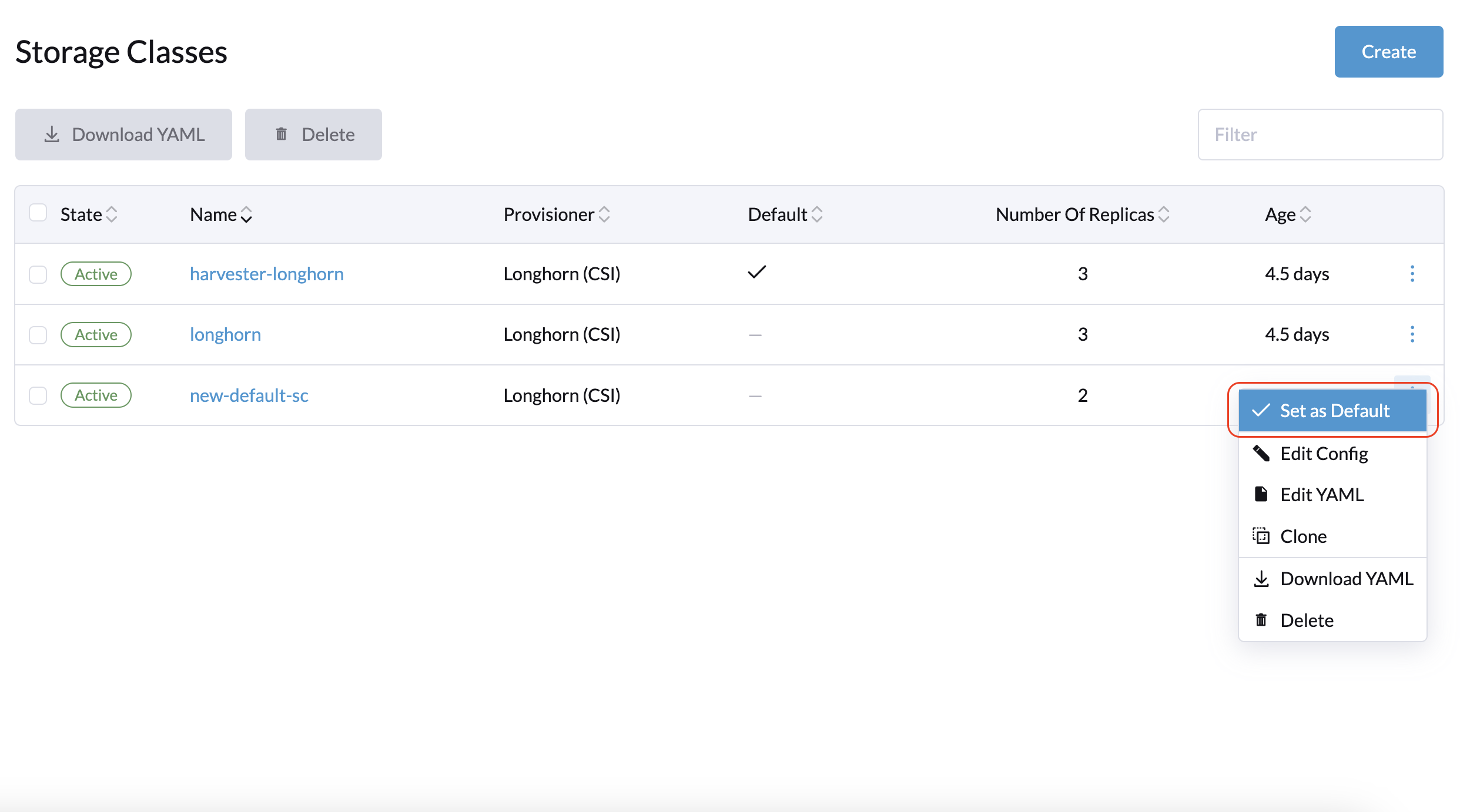Image resolution: width=1460 pixels, height=812 pixels.
Task: Sort table by Name column arrow
Action: (x=247, y=214)
